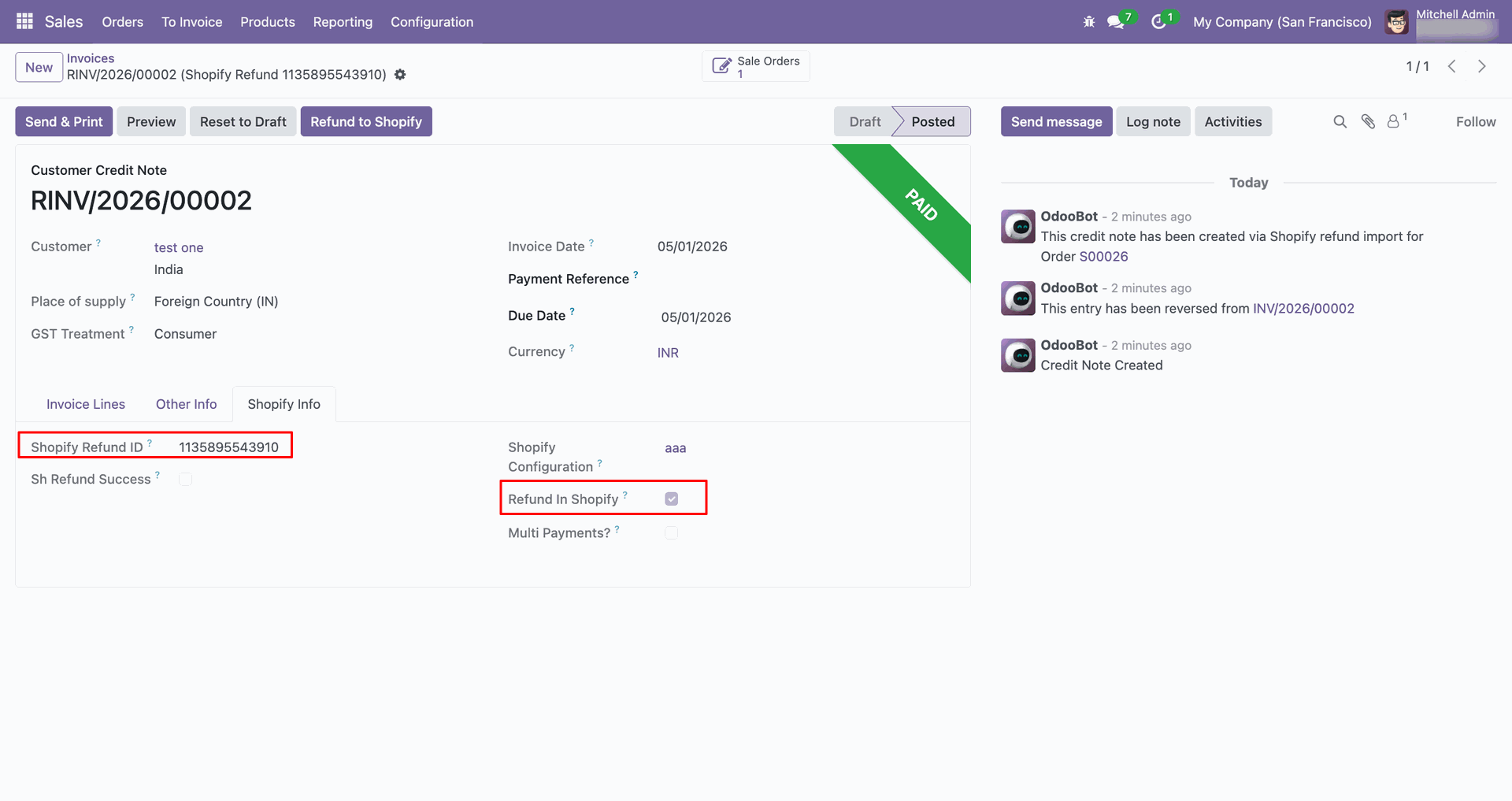
Task: Go to next record arrow
Action: pyautogui.click(x=1482, y=67)
